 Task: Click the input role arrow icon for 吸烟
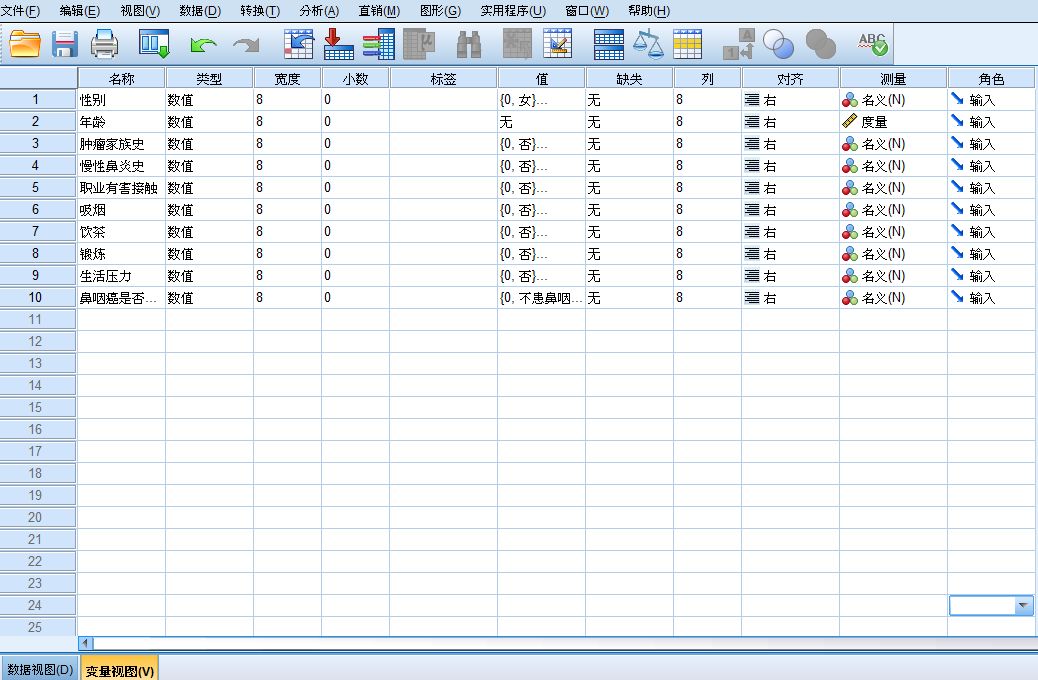point(957,209)
